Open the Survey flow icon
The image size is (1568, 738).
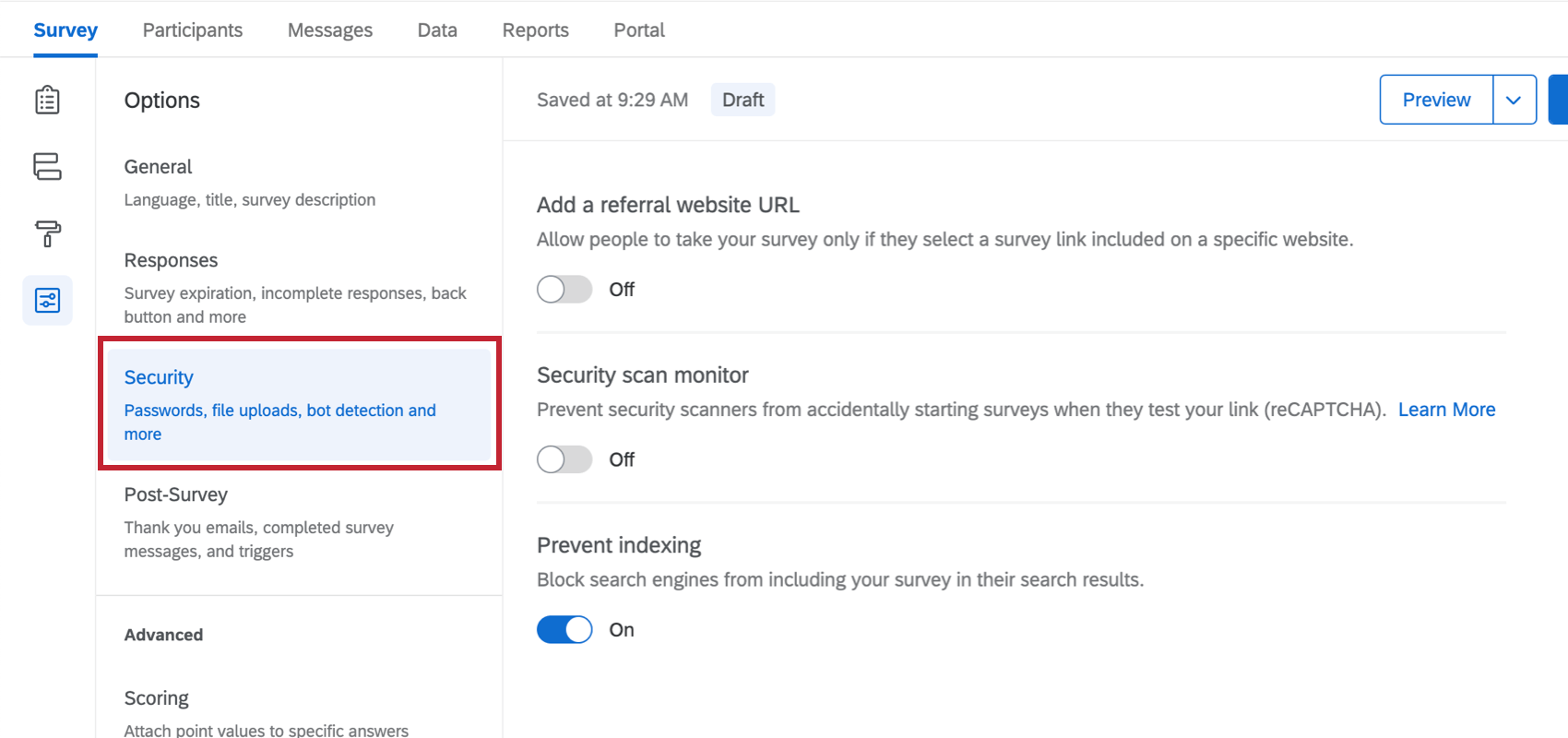[47, 167]
